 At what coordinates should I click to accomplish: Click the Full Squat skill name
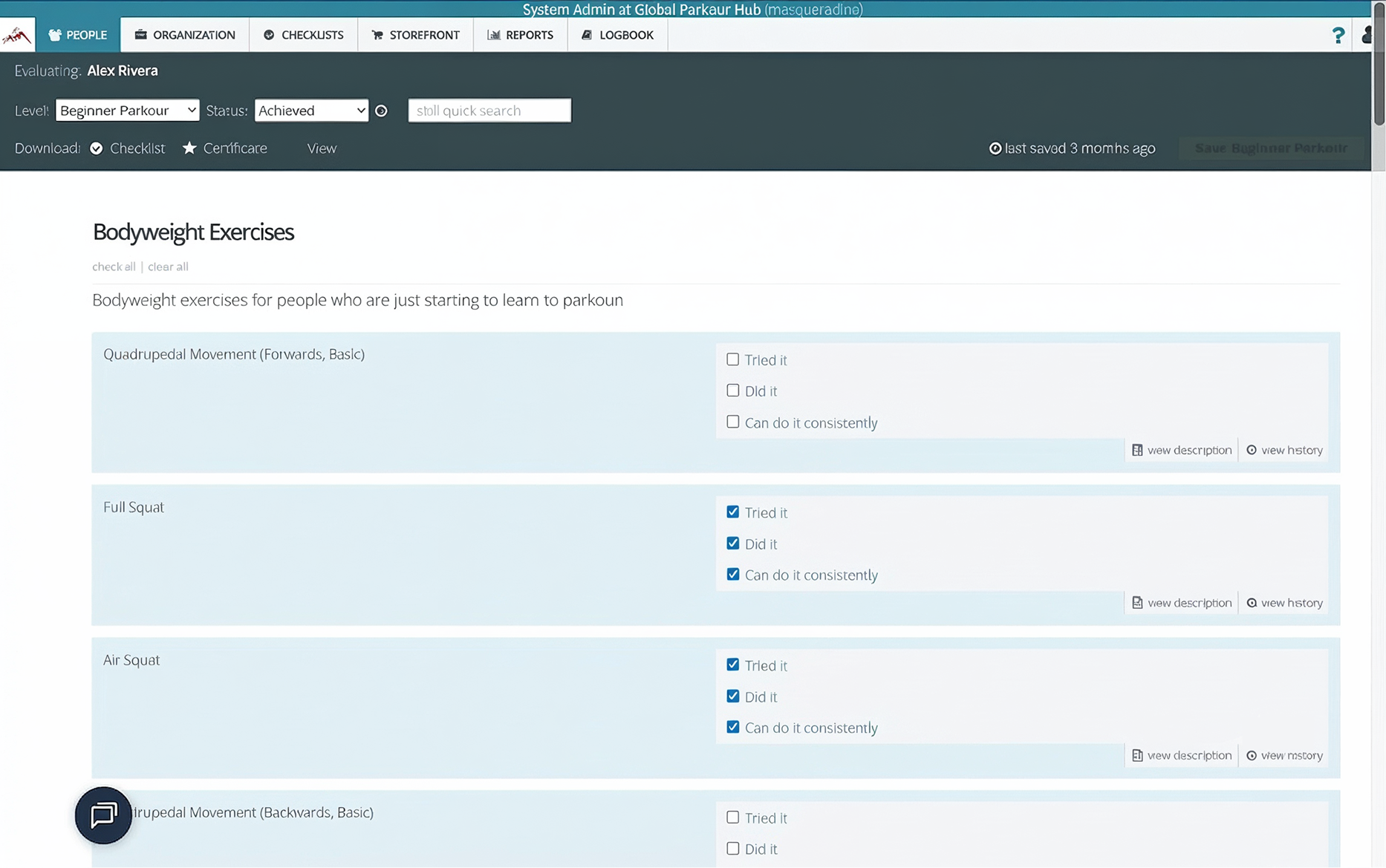point(134,507)
